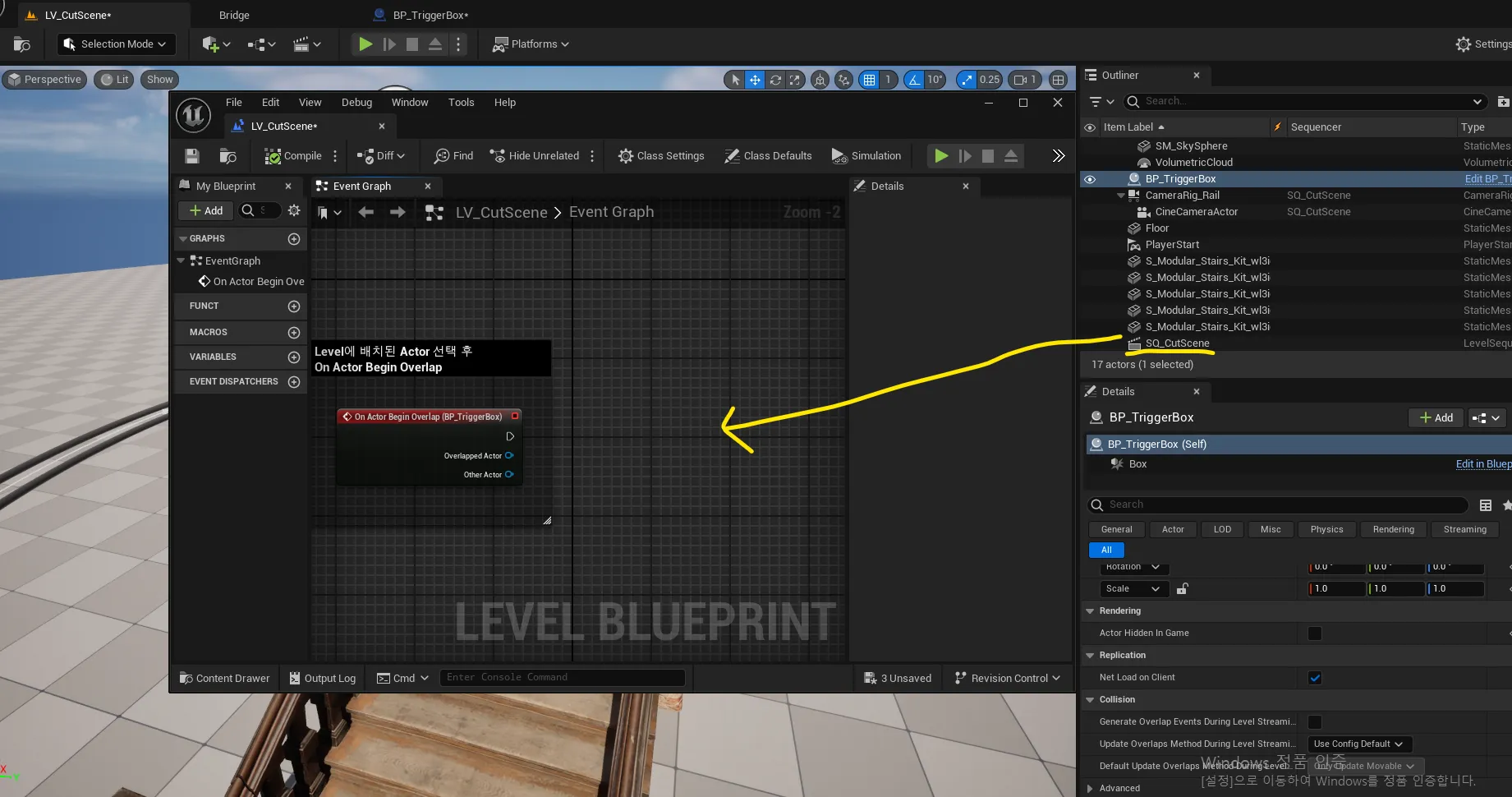The height and width of the screenshot is (797, 1512).
Task: Select On Actor Begin Overlap event entry
Action: [251, 282]
